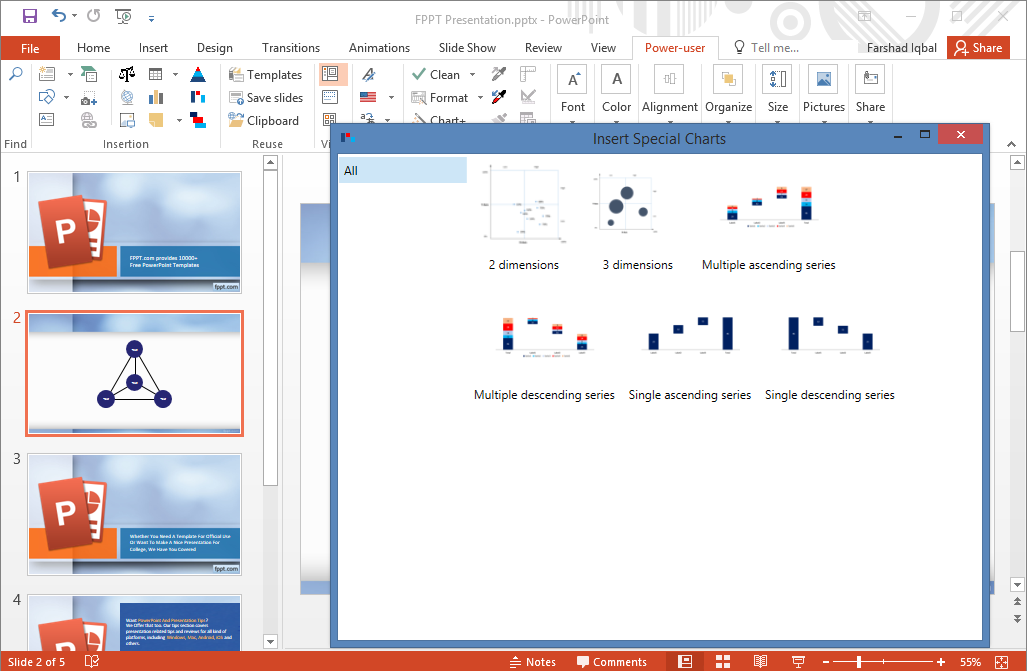Click the Organize icon in ribbon
This screenshot has width=1027, height=671.
[x=728, y=80]
